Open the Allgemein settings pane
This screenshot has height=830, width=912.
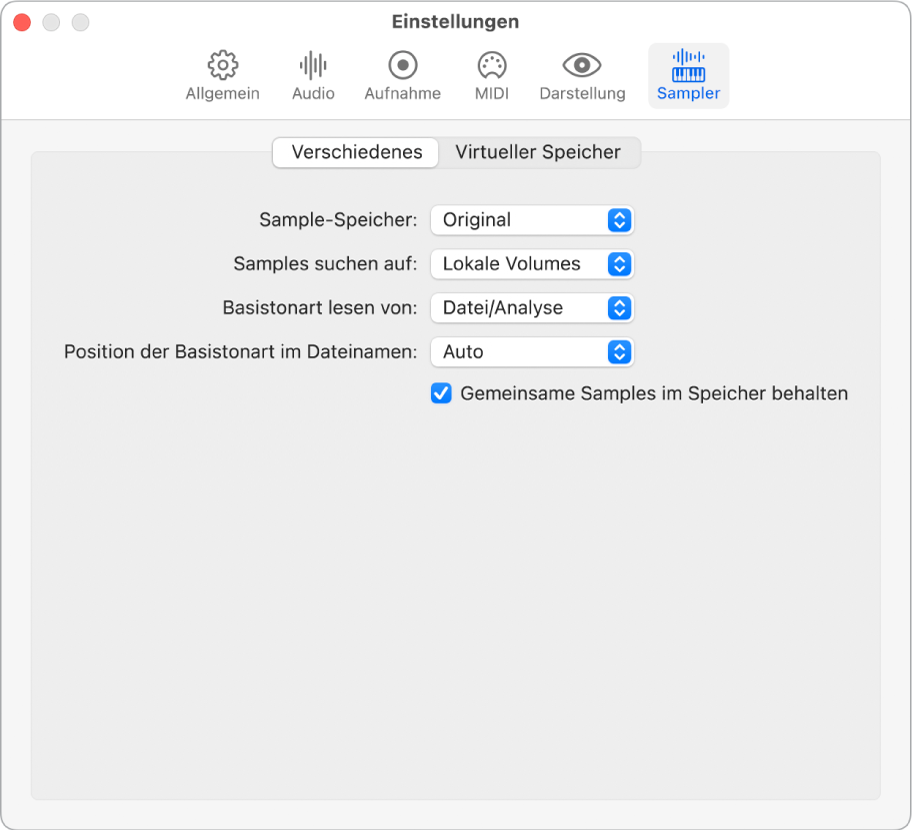click(221, 75)
